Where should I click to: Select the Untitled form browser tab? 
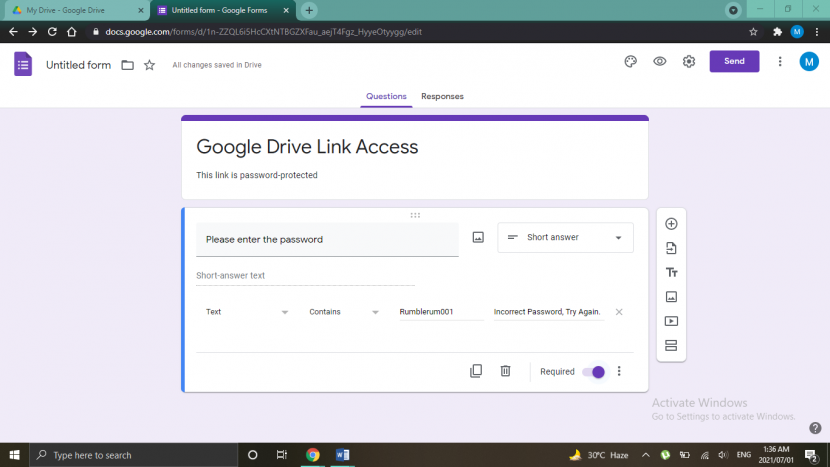tap(220, 10)
